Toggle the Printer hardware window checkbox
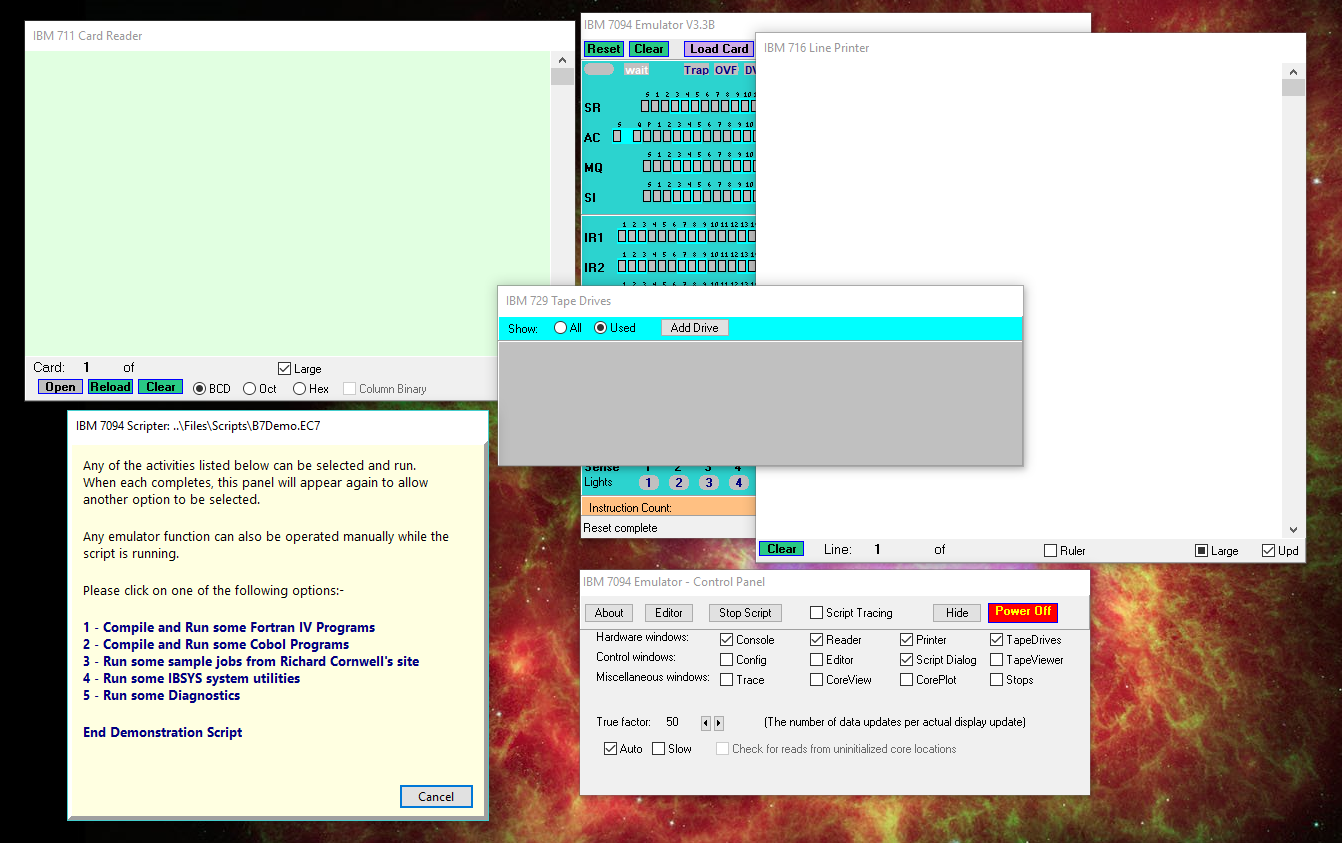The width and height of the screenshot is (1342, 843). pos(907,640)
